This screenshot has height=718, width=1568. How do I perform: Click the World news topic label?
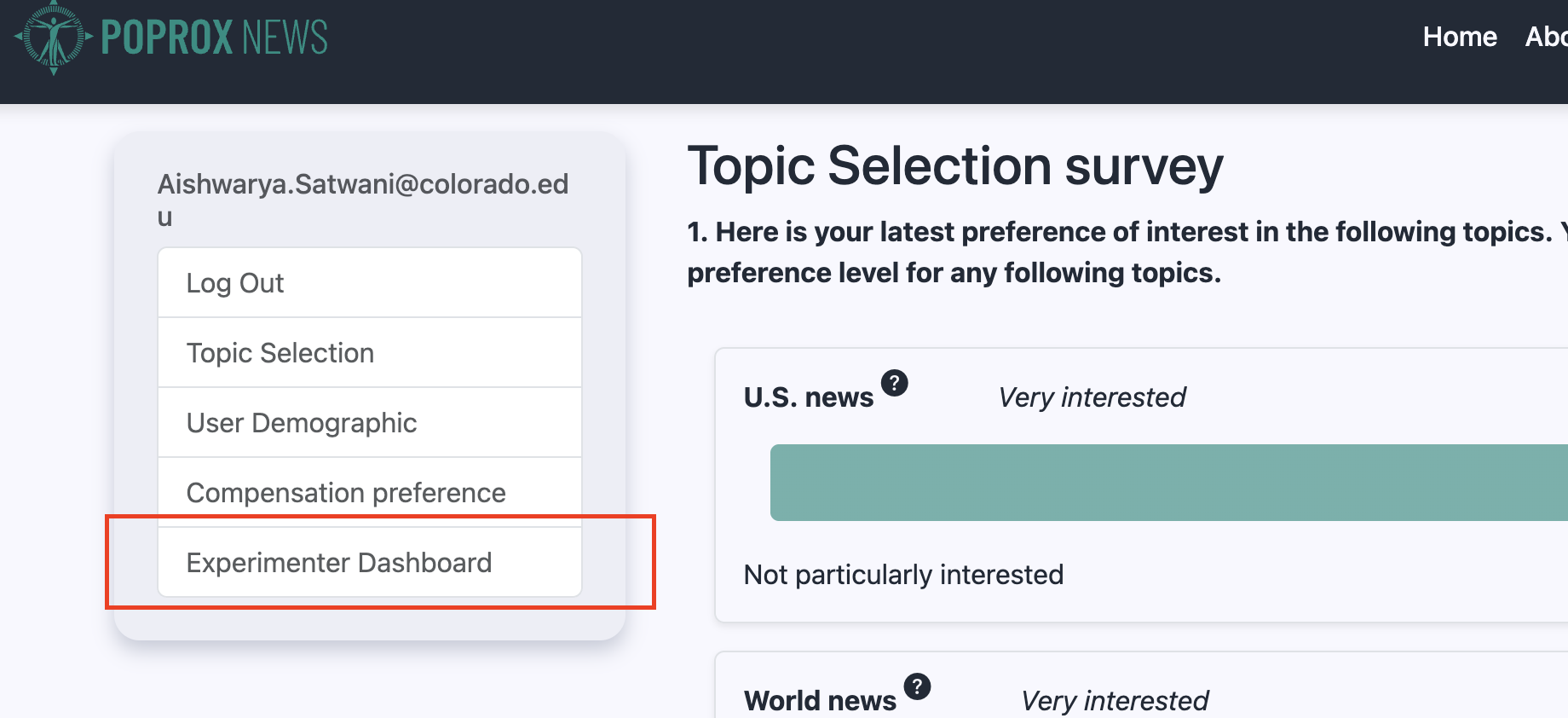[820, 701]
